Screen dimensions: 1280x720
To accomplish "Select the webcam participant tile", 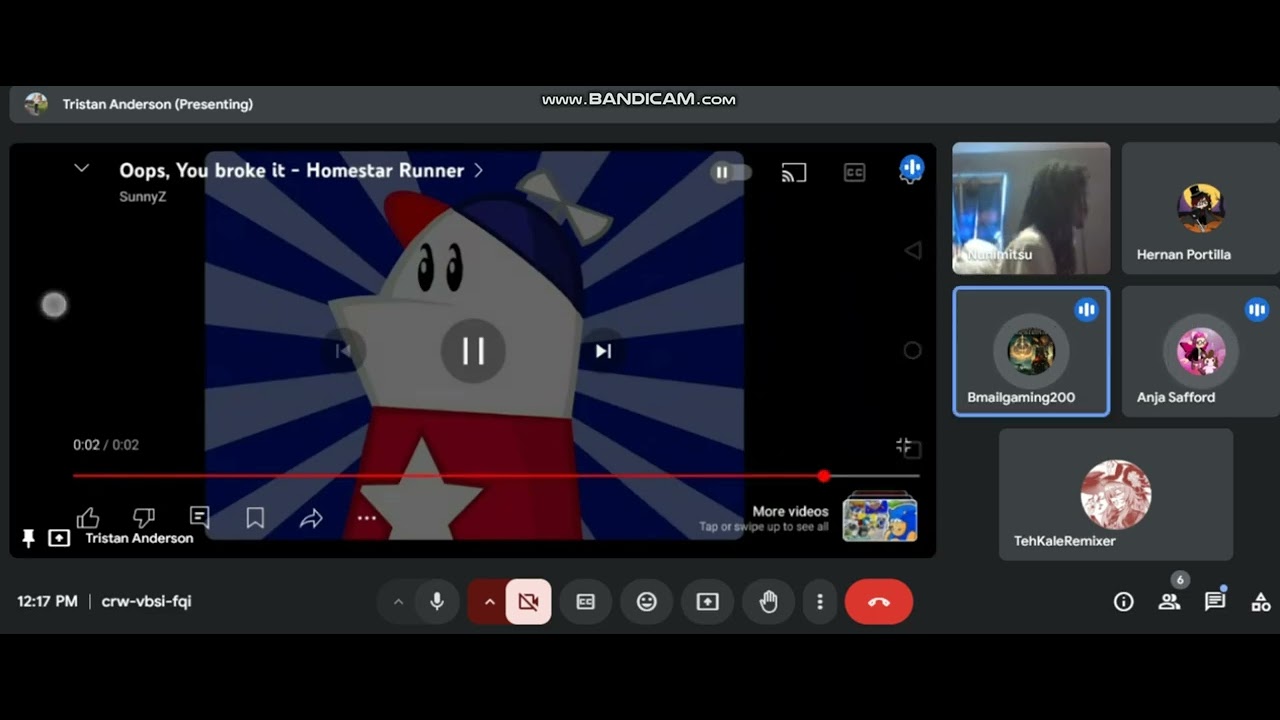I will (1031, 208).
